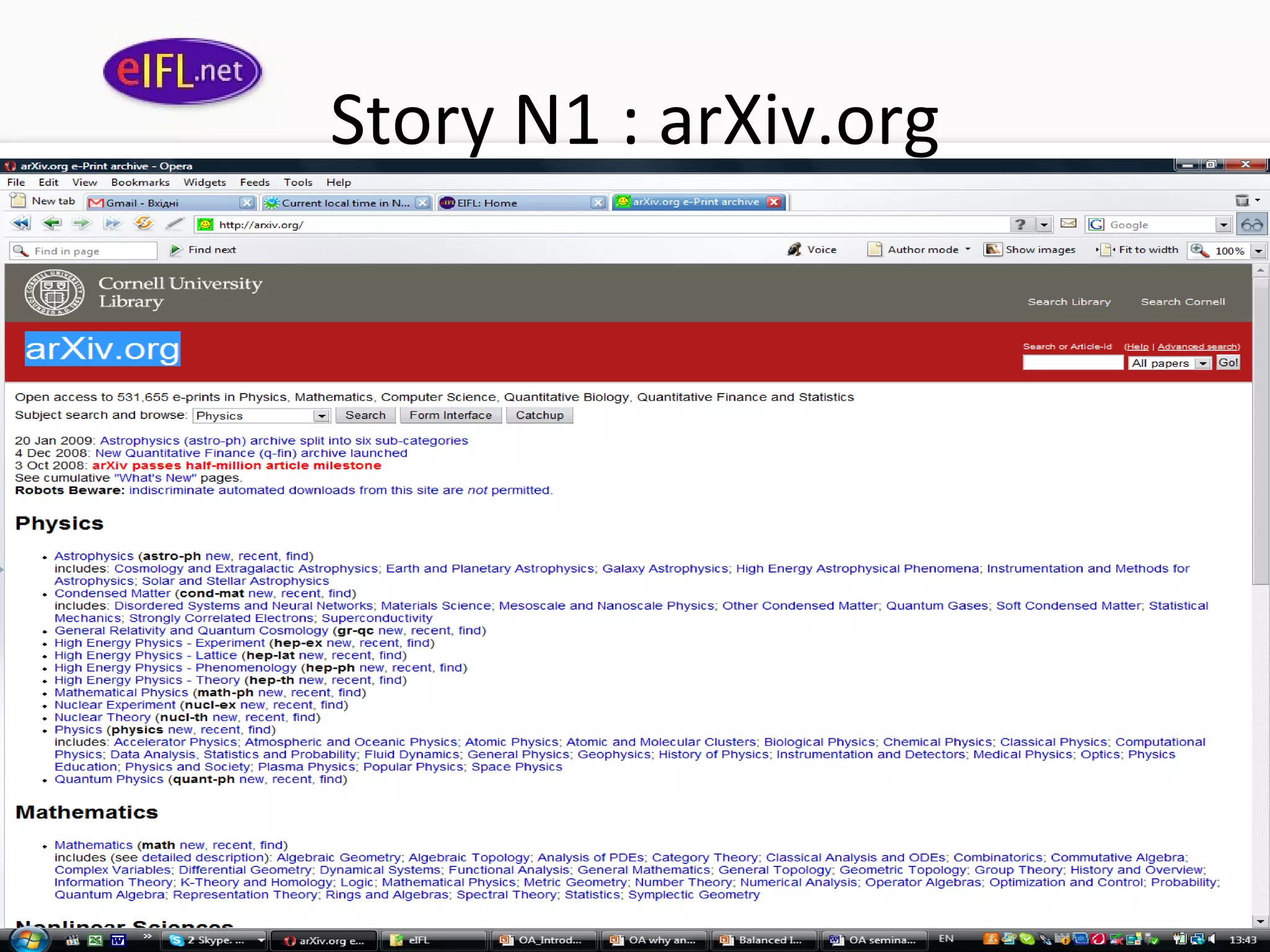Click the scrollbar up arrow
Image resolution: width=1270 pixels, height=952 pixels.
(x=1260, y=271)
